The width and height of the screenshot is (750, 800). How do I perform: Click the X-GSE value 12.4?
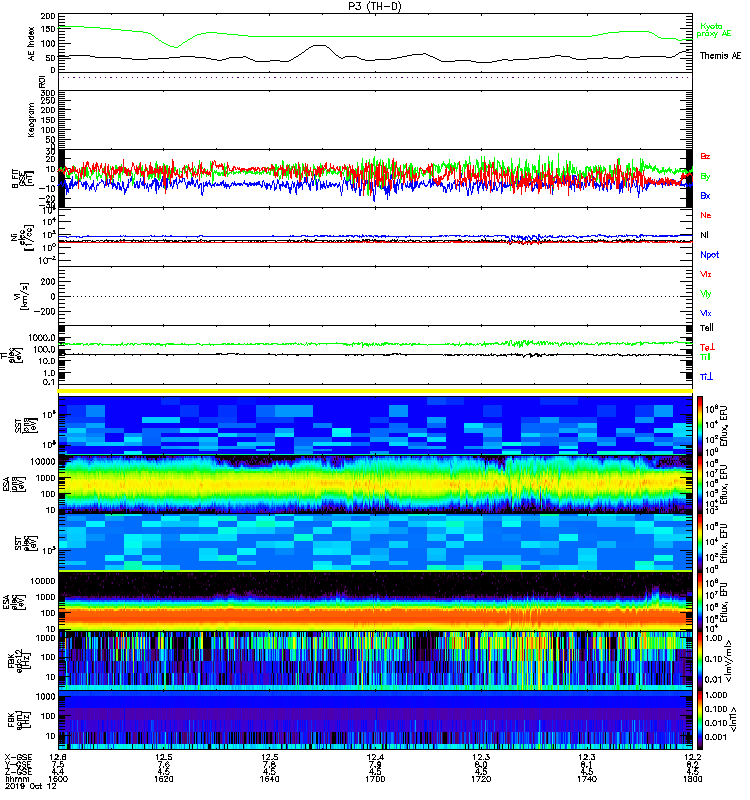click(x=375, y=757)
